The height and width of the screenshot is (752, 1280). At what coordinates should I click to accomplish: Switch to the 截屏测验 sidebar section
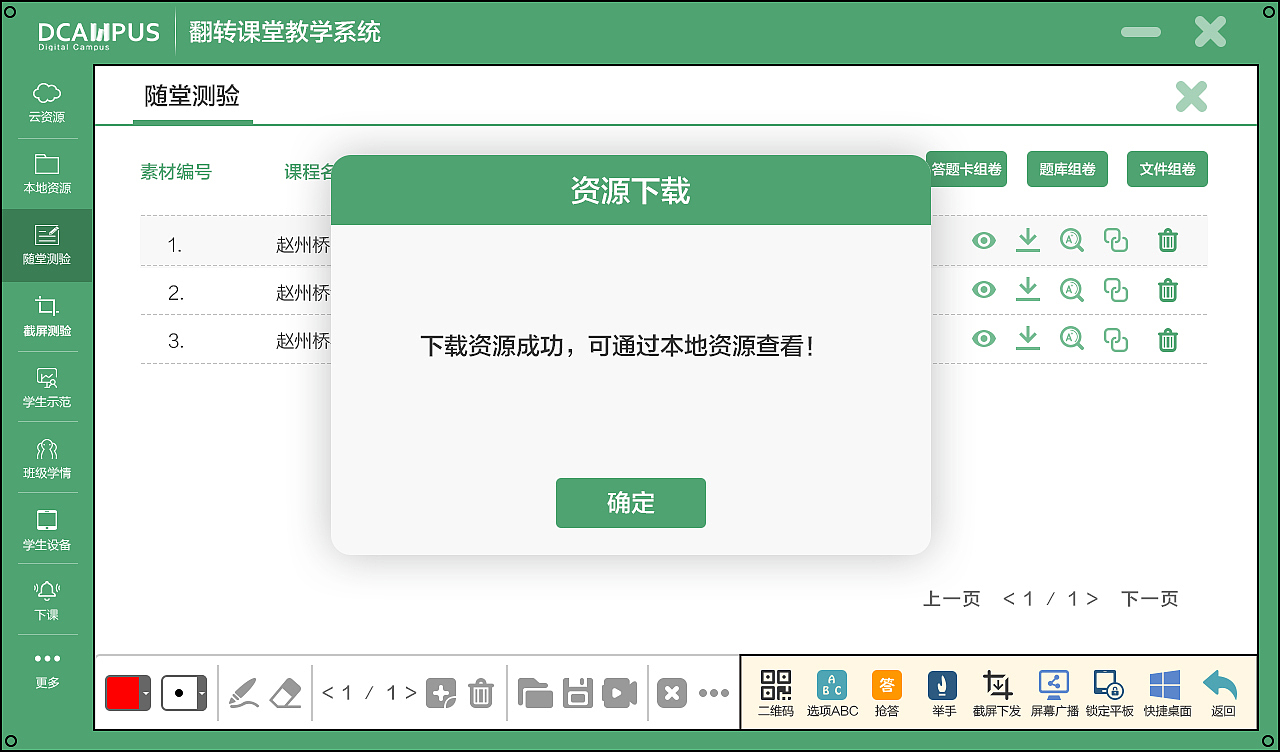click(x=46, y=320)
